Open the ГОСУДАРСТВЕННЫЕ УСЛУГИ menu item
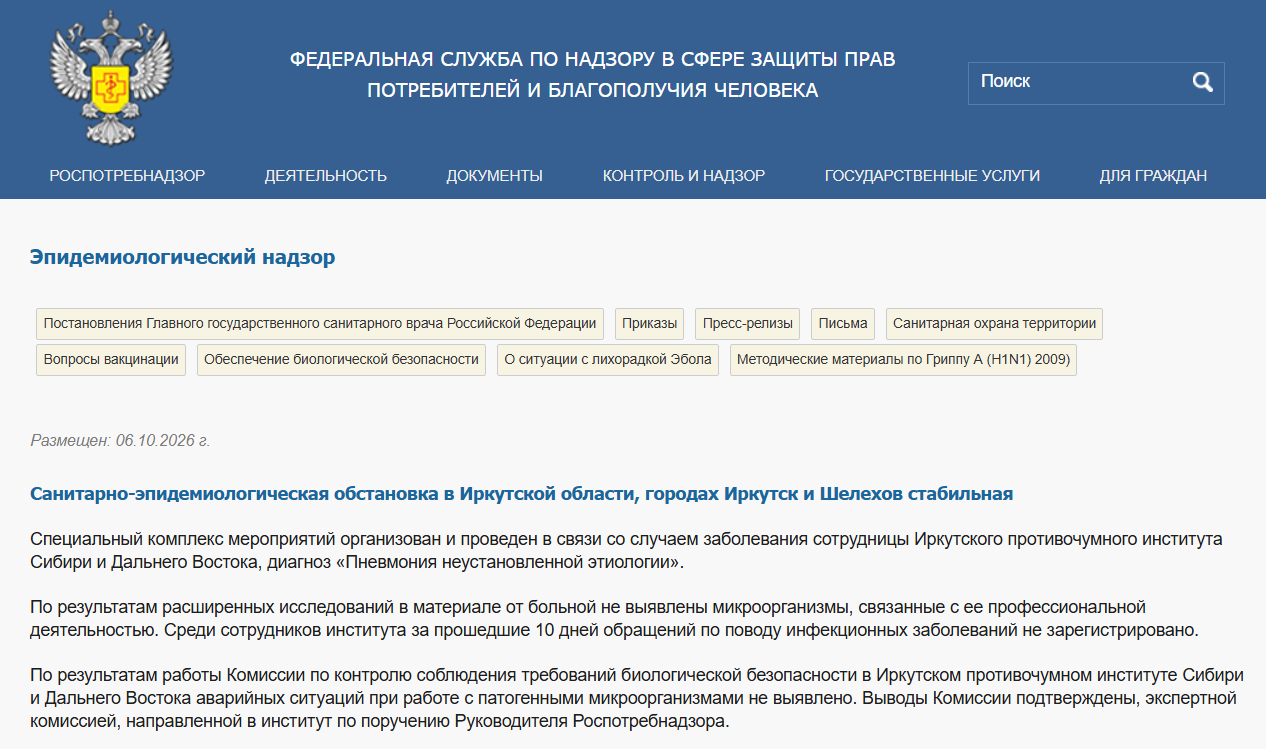Viewport: 1266px width, 749px height. coord(932,176)
